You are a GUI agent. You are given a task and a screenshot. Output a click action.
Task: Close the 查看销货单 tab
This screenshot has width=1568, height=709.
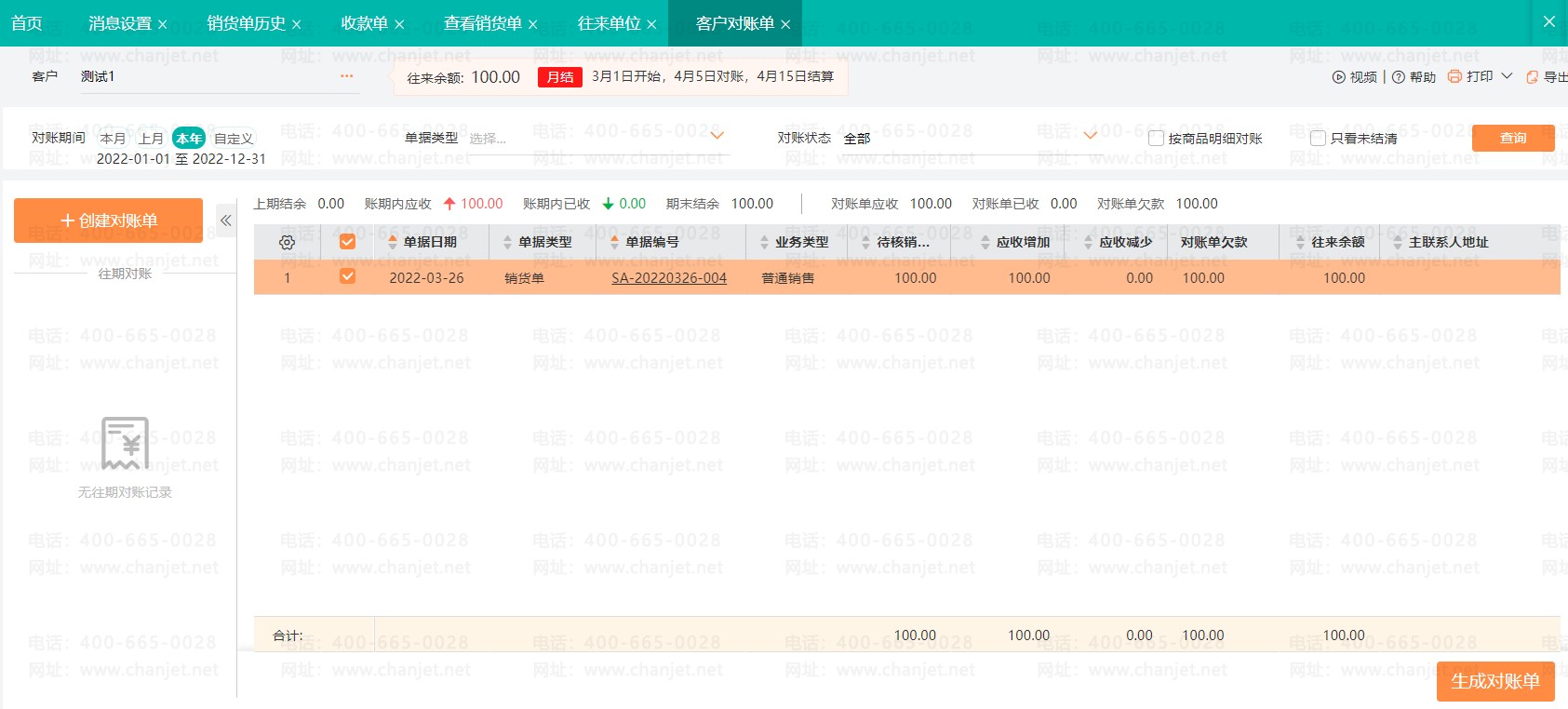(533, 25)
